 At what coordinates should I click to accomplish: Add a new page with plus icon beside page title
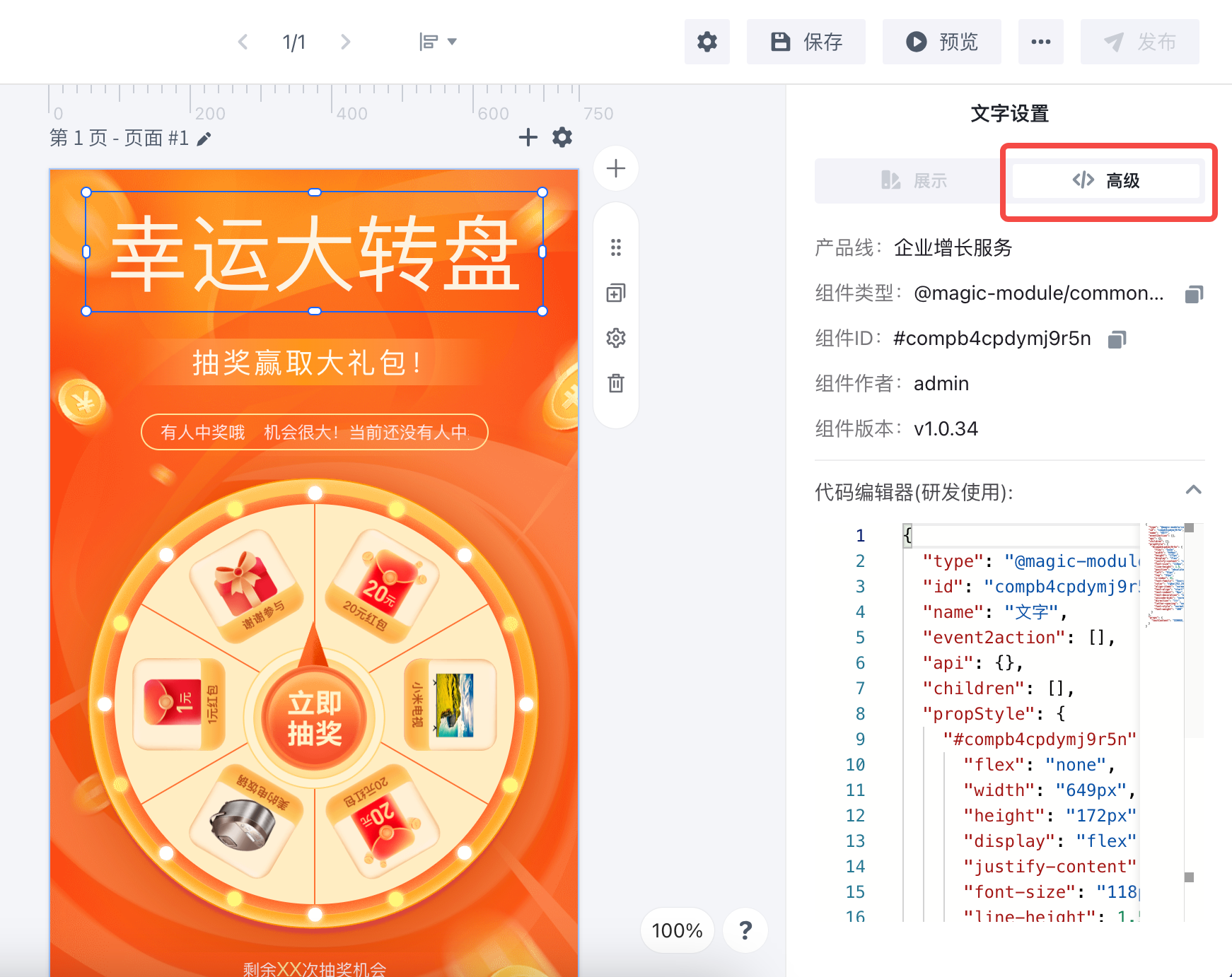[x=528, y=137]
